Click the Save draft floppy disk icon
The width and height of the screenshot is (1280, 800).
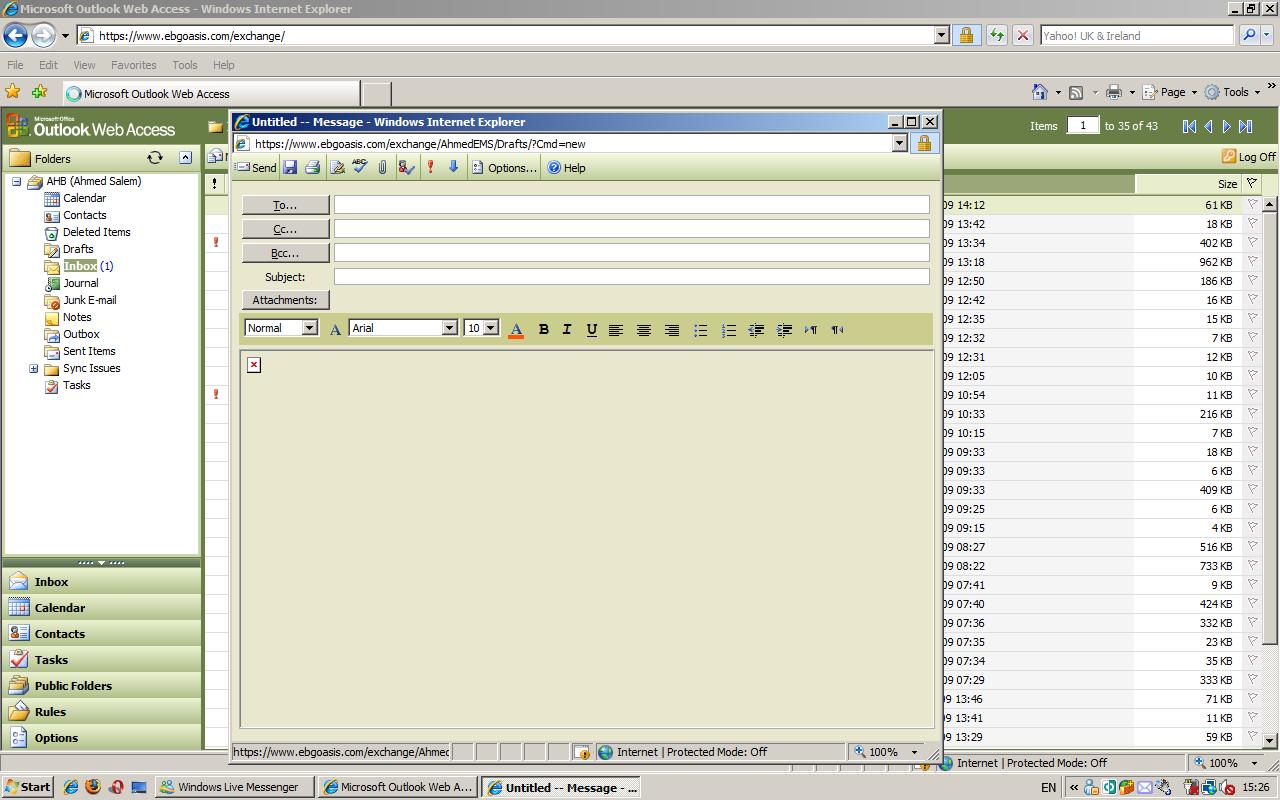coord(290,168)
